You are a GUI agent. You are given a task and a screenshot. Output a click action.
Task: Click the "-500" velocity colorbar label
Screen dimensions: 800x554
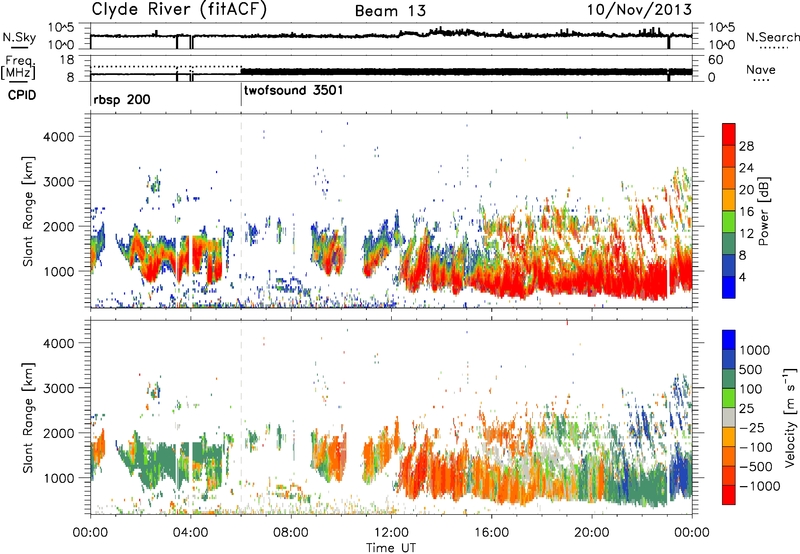(756, 467)
